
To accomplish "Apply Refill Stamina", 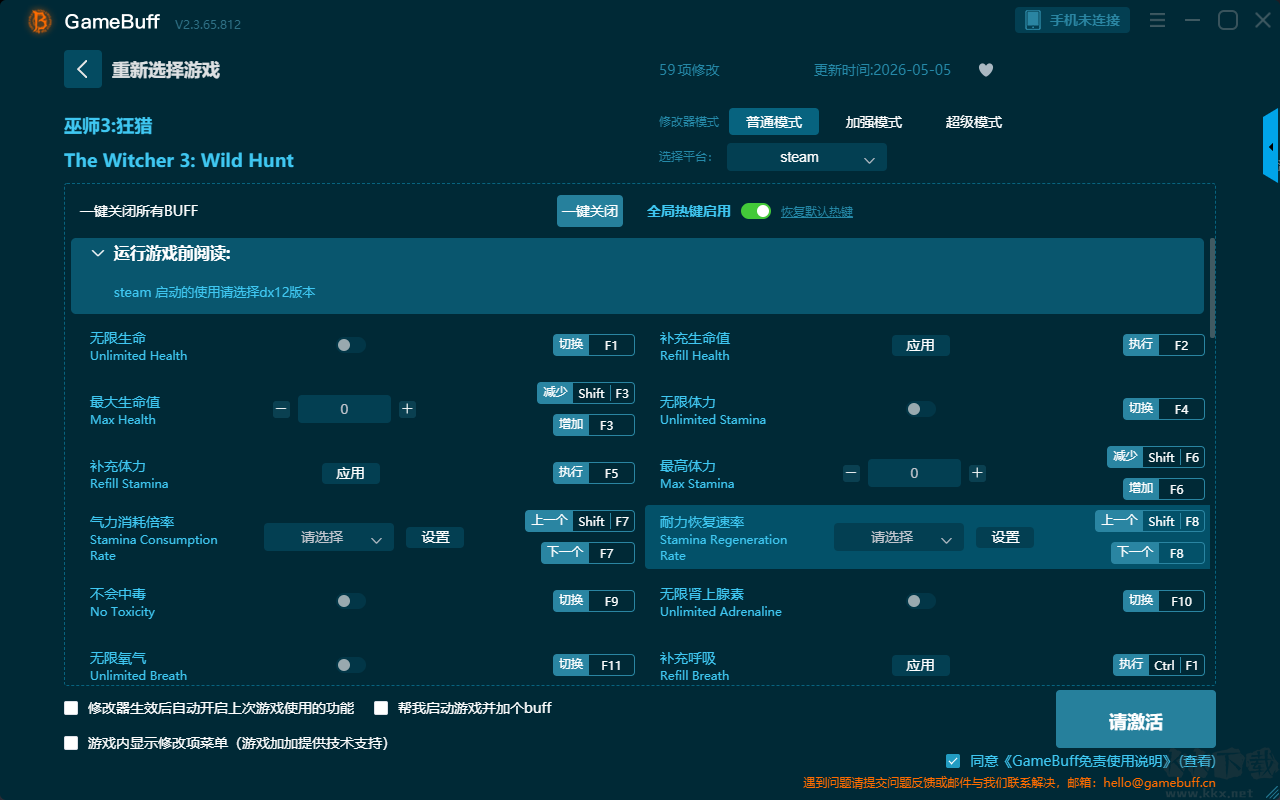I will (351, 473).
